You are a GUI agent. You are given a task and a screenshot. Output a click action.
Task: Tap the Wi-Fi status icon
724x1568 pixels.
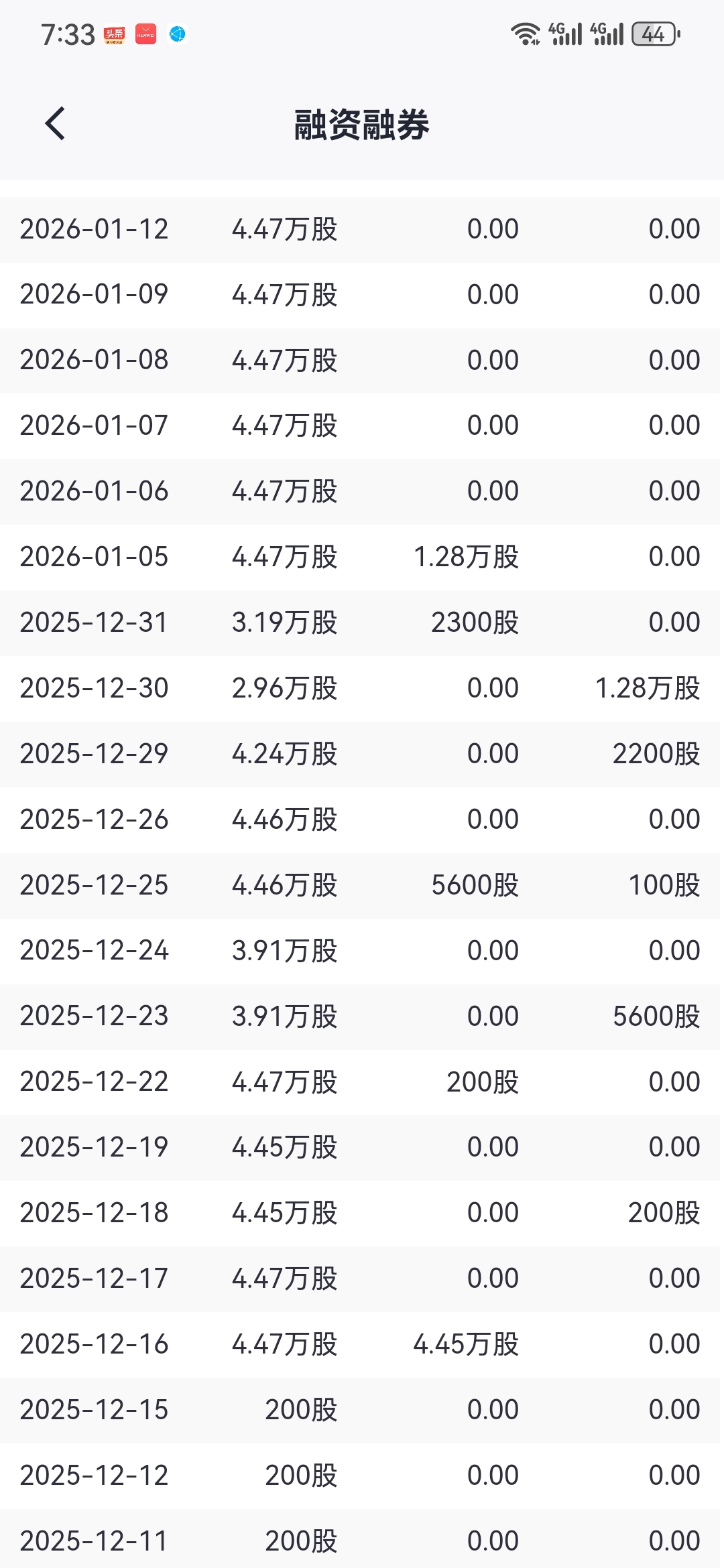(525, 34)
